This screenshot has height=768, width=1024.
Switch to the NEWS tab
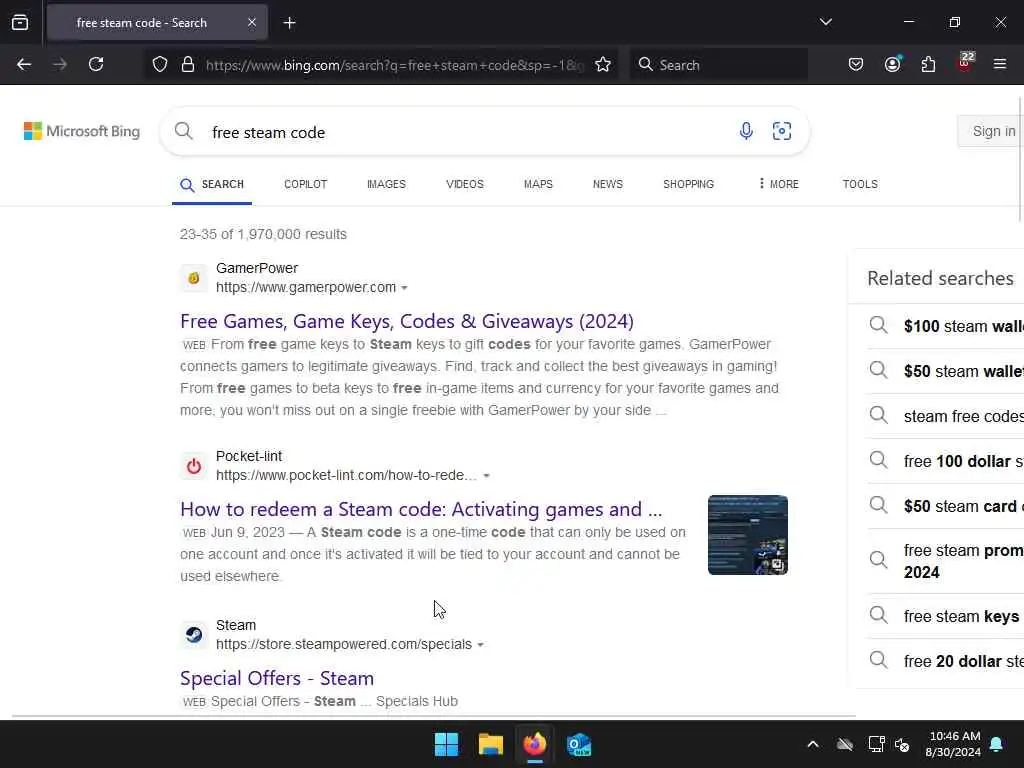[x=608, y=184]
